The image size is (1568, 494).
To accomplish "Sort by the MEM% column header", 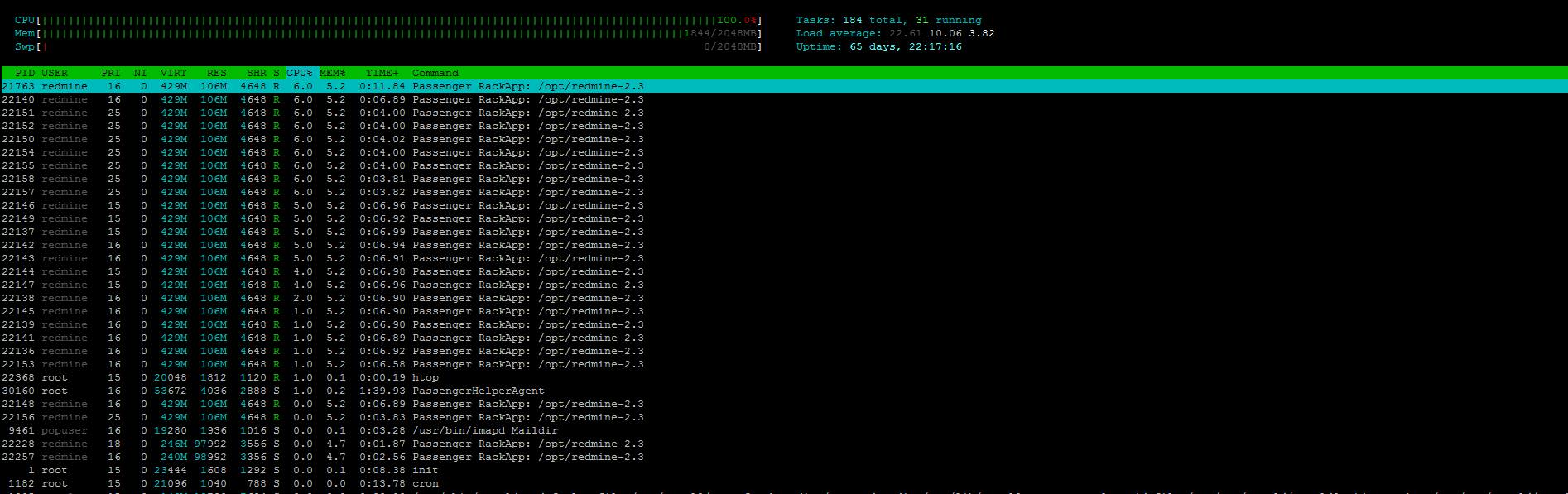I will (333, 73).
